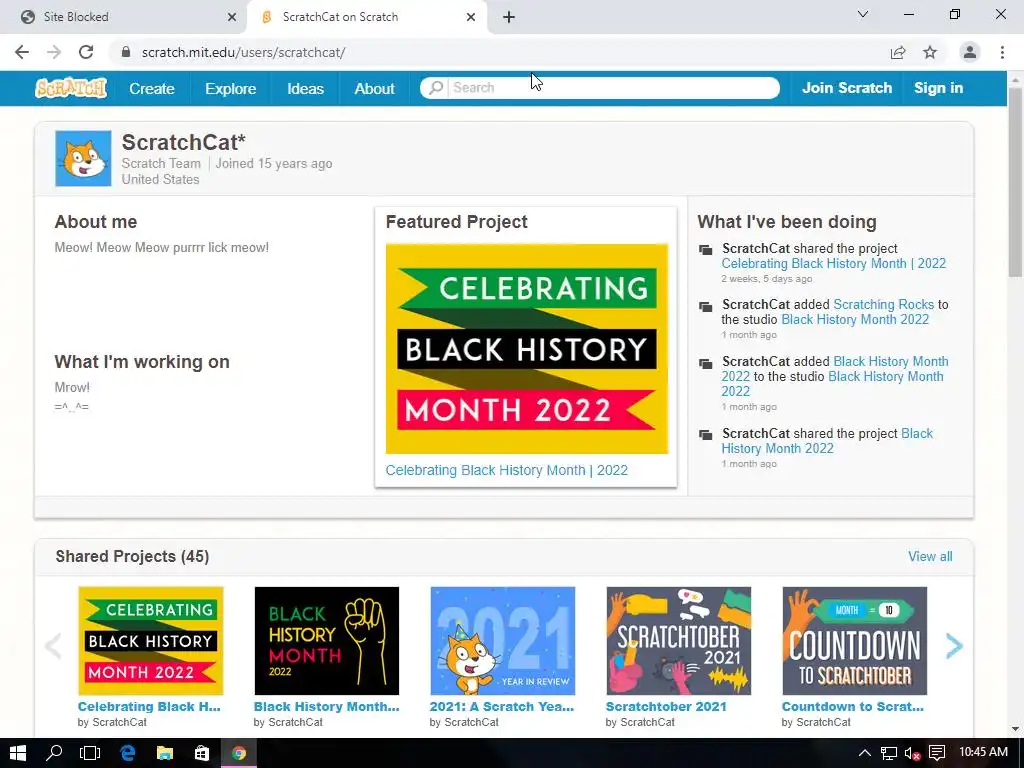Open the notification center icon
Image resolution: width=1024 pixels, height=768 pixels.
(937, 753)
